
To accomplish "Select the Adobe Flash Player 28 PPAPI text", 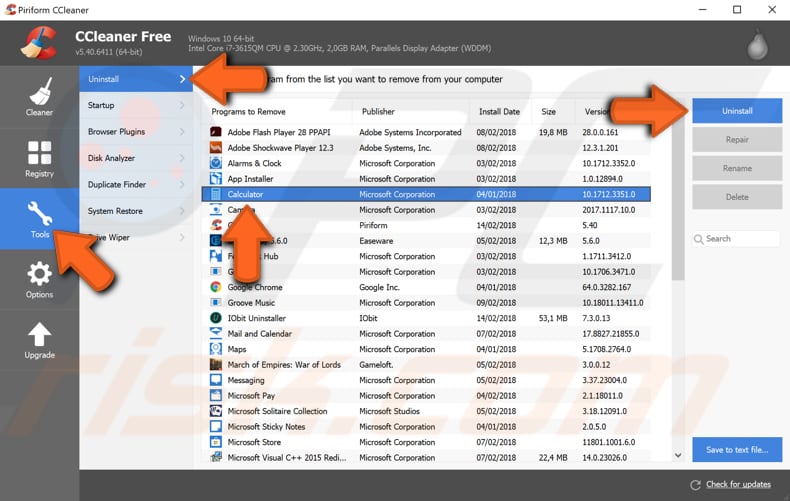I will pyautogui.click(x=279, y=132).
